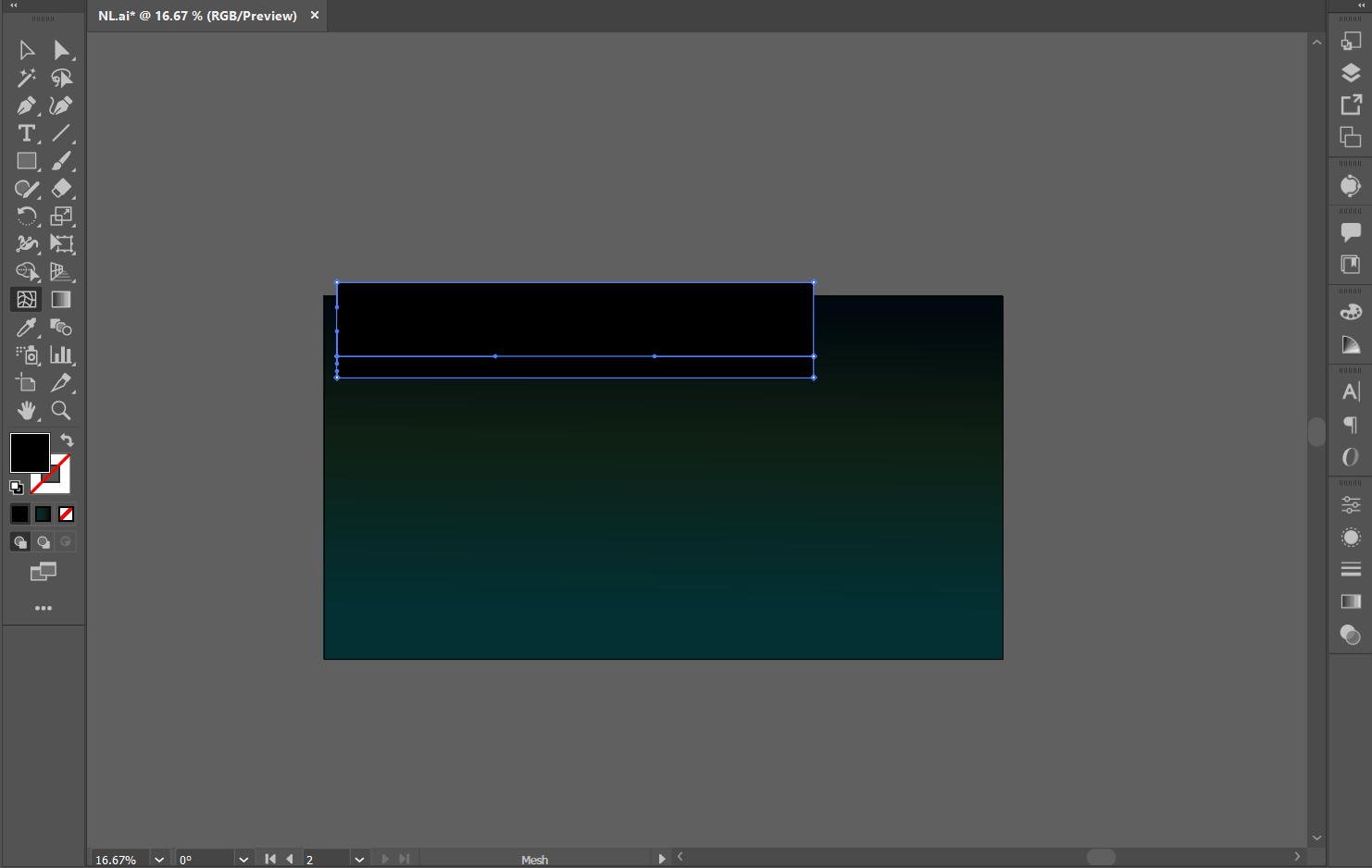Viewport: 1372px width, 868px height.
Task: Open the rotate view angle dropdown
Action: pos(243,859)
